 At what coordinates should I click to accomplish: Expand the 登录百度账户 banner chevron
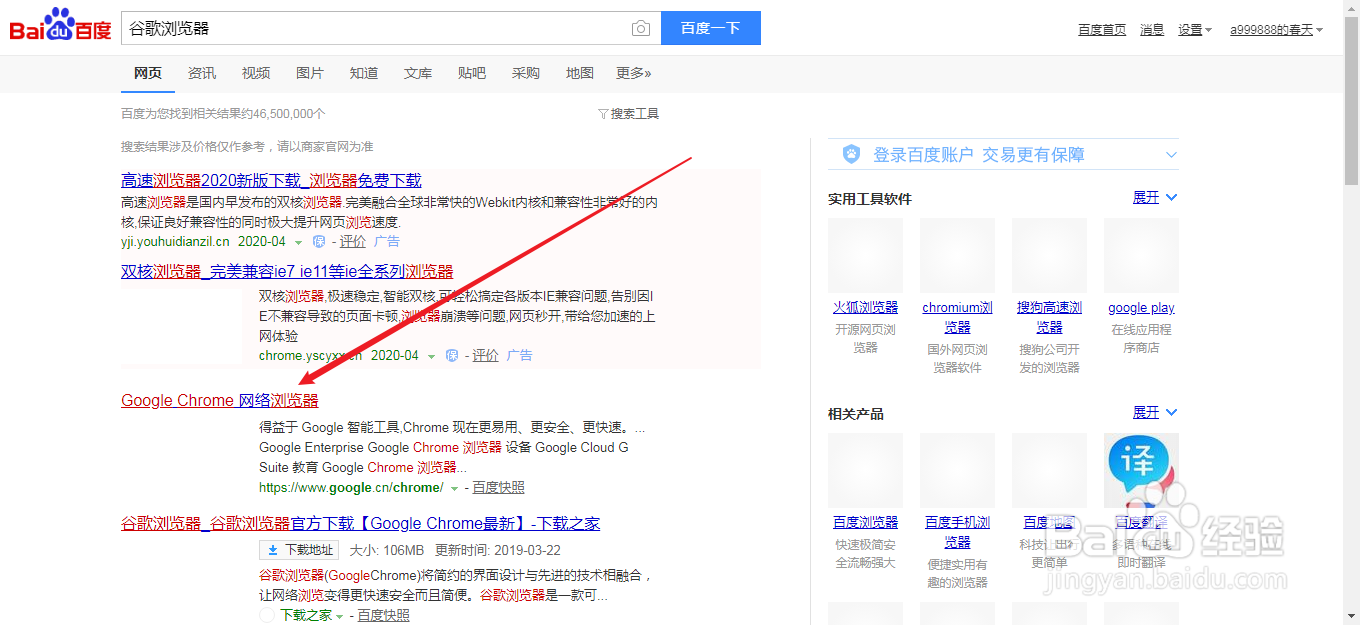click(1172, 155)
